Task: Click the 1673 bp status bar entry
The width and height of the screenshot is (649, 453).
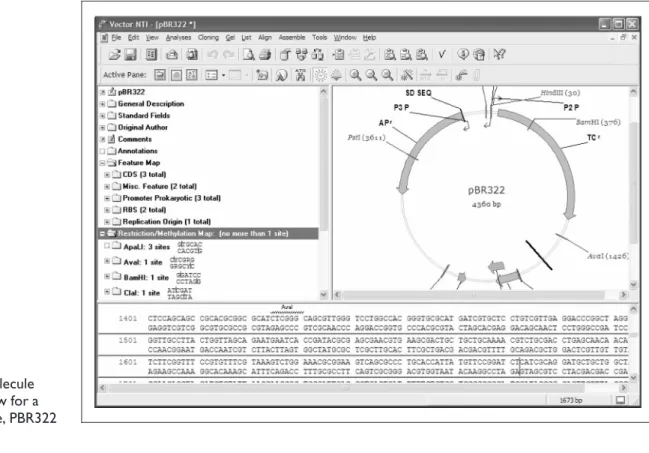Action: pos(571,400)
